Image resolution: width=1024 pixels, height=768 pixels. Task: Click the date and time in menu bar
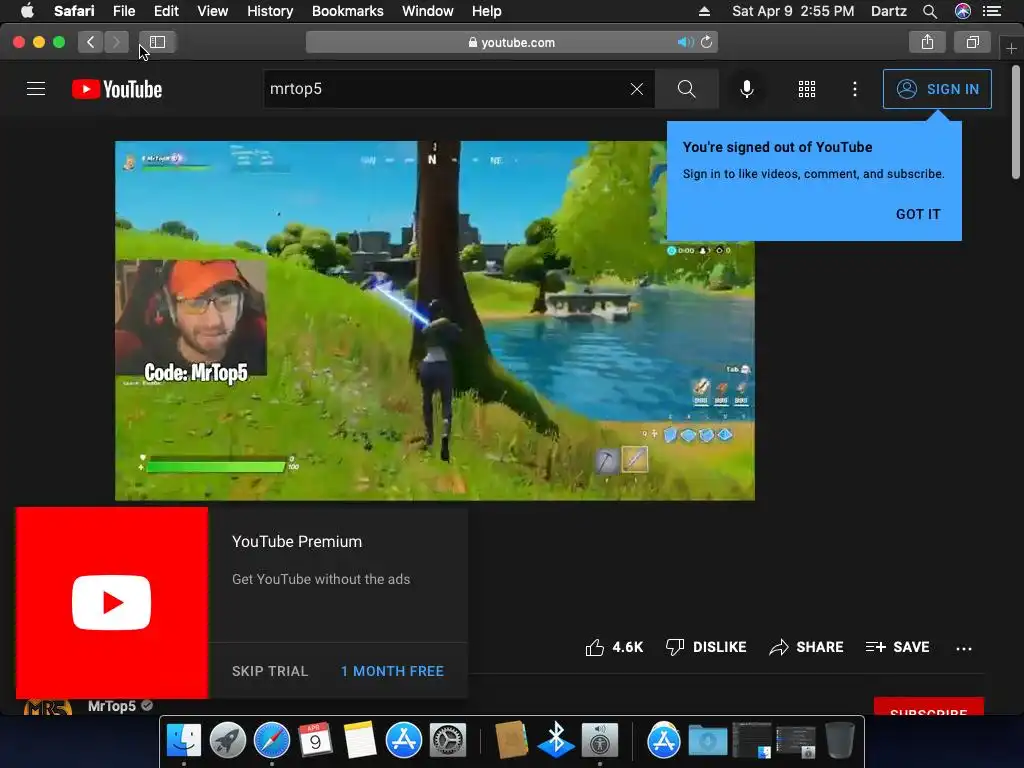pyautogui.click(x=793, y=11)
